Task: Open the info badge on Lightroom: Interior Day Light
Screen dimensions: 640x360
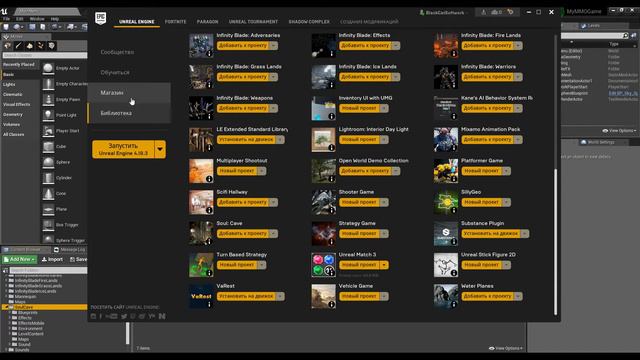Action: pos(331,147)
